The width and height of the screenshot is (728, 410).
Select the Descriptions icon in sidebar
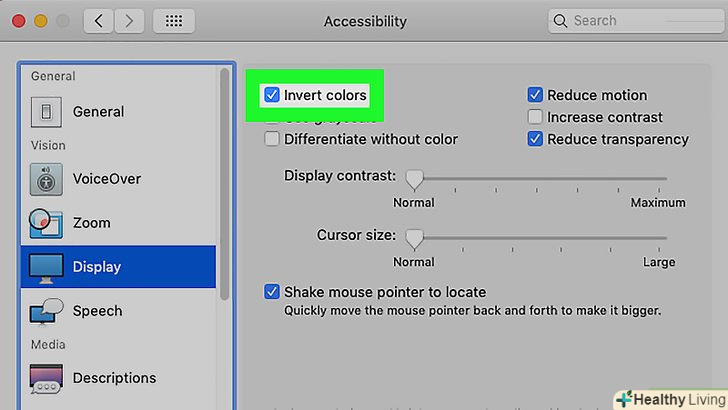point(45,378)
